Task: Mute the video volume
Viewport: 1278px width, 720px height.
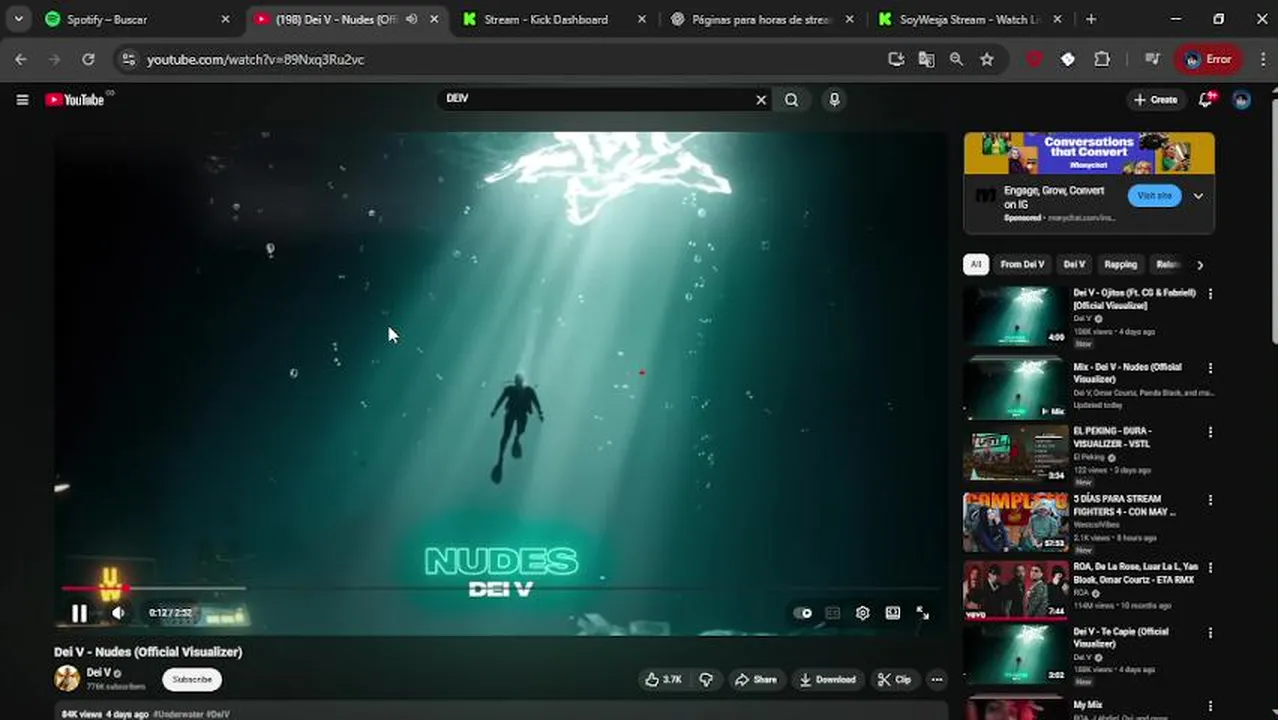Action: (x=118, y=613)
